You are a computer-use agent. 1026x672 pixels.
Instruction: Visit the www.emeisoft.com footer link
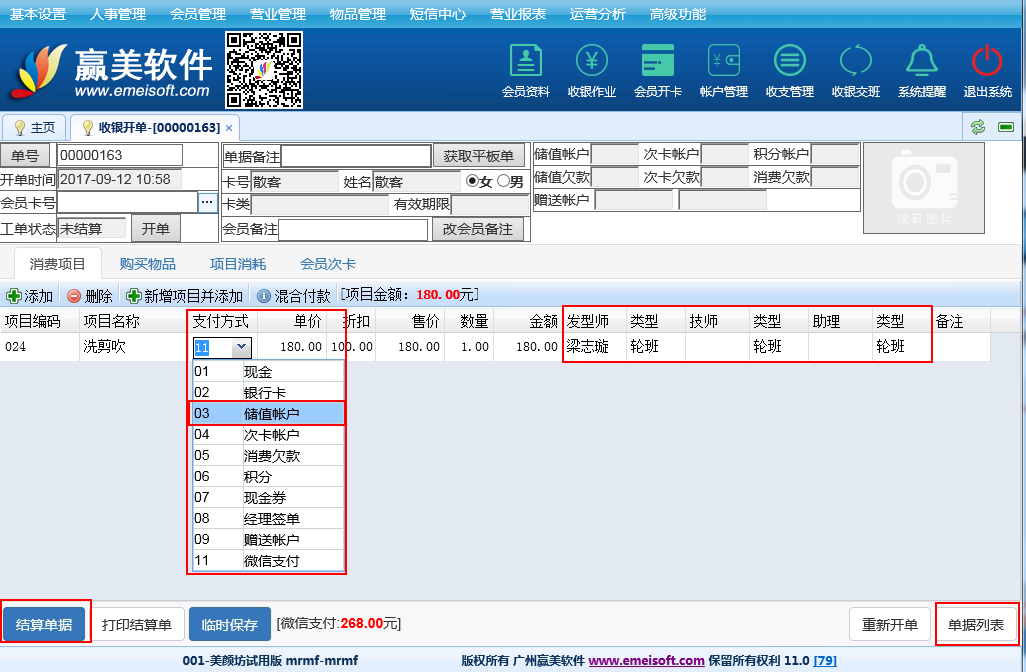tap(646, 660)
